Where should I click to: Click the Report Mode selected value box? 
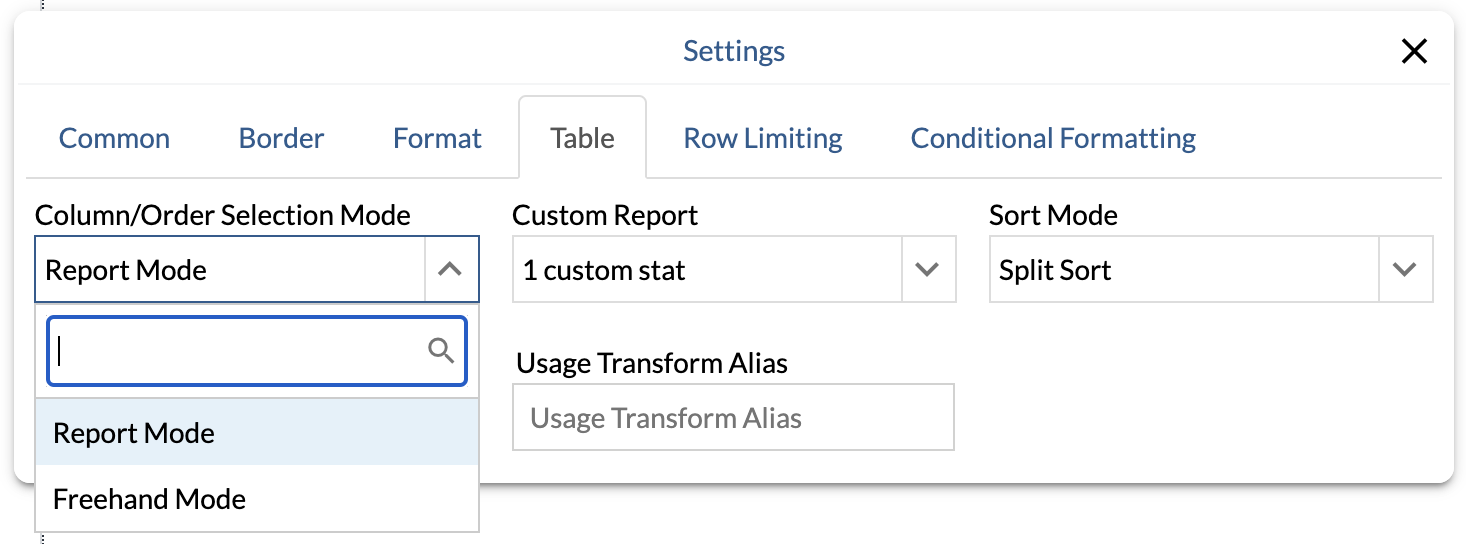click(x=230, y=270)
